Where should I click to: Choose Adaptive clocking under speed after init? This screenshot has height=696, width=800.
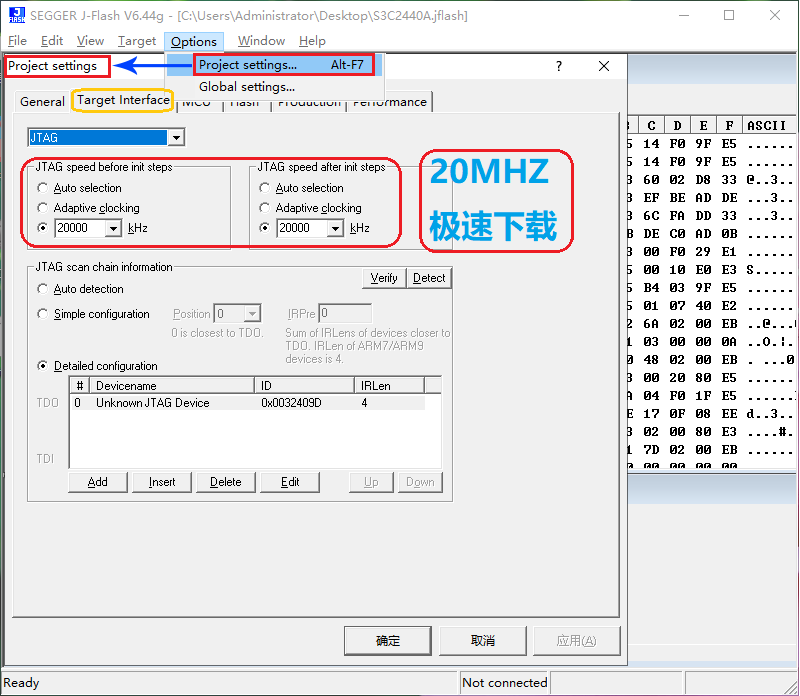[x=264, y=208]
